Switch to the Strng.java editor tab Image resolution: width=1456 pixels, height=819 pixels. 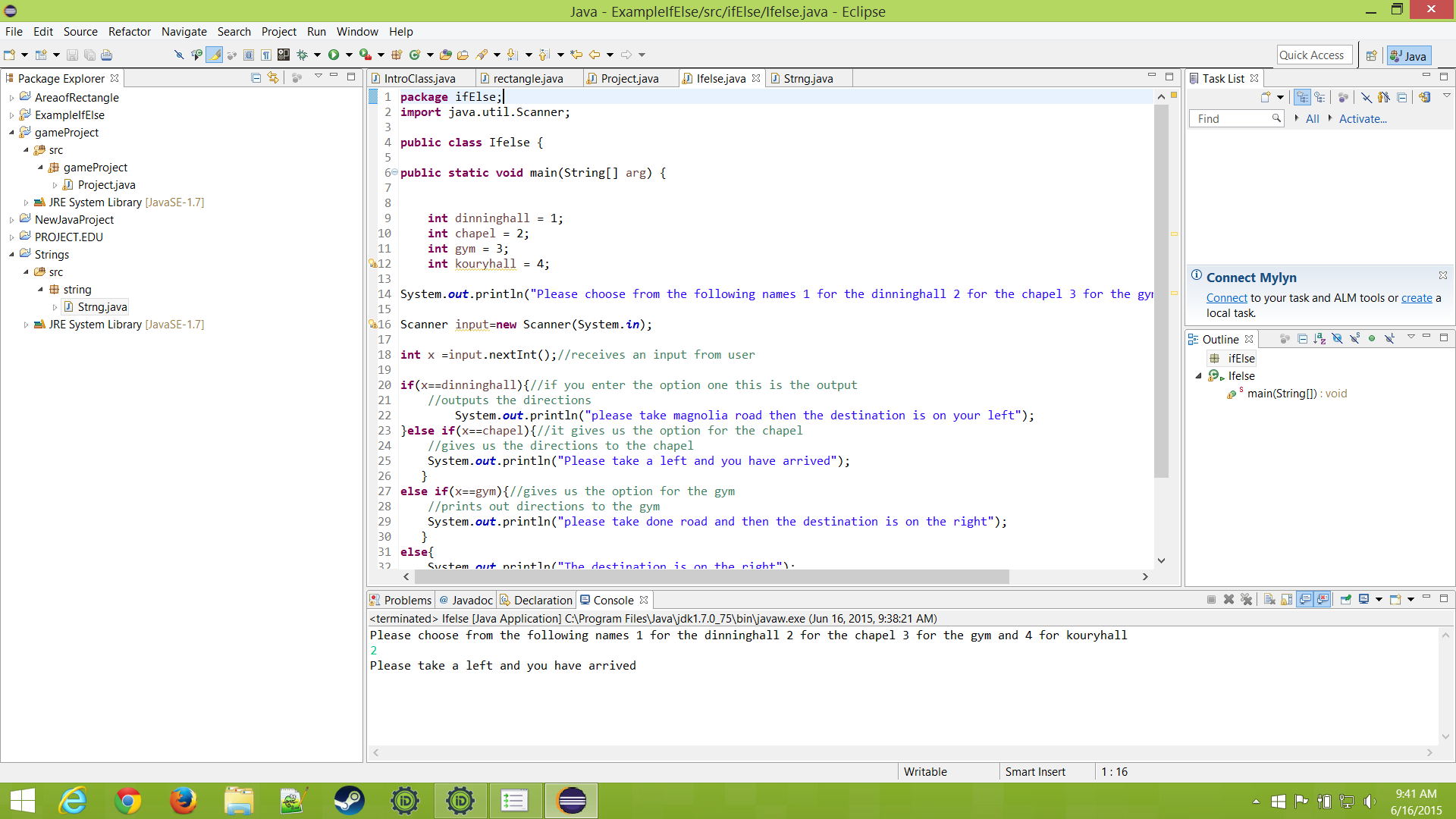tap(808, 79)
